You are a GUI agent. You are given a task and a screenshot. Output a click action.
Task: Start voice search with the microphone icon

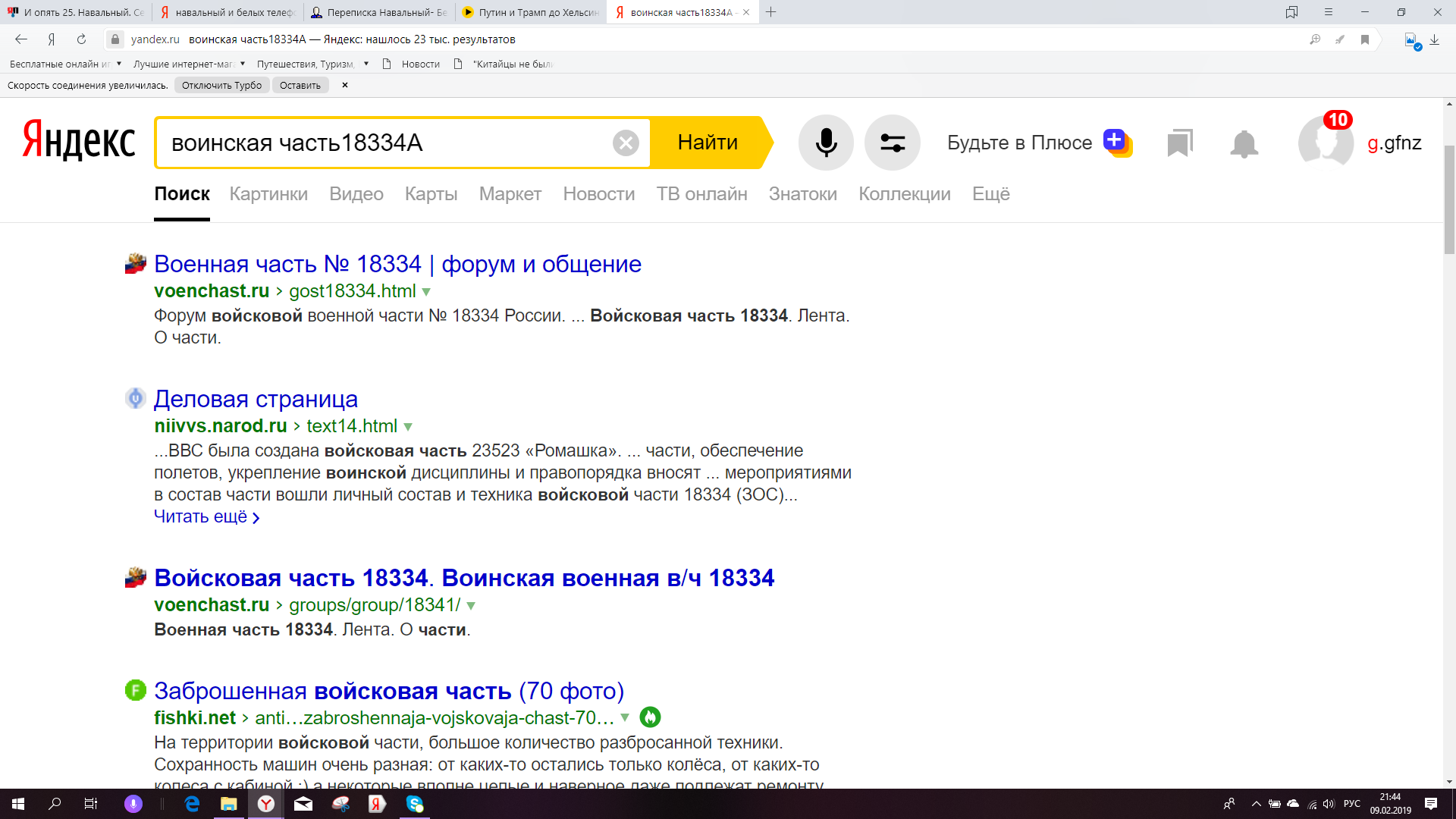tap(826, 143)
